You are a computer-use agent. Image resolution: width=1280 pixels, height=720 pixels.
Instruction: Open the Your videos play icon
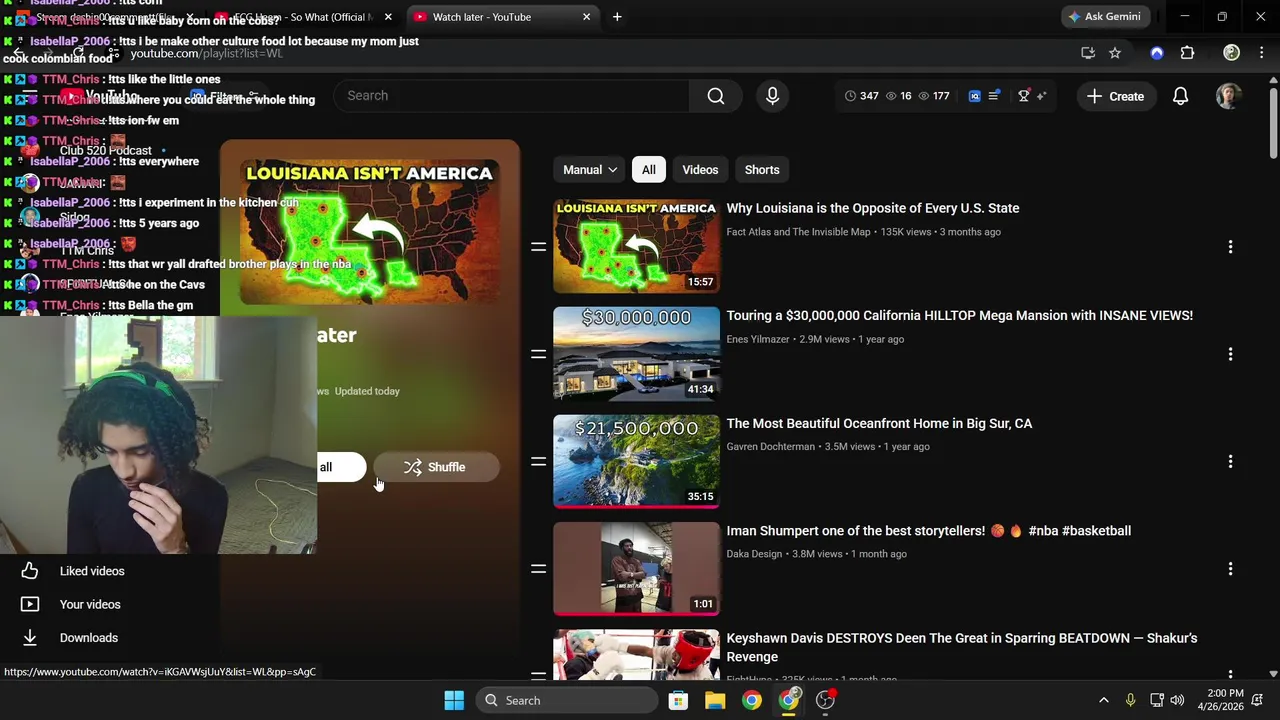click(x=30, y=604)
